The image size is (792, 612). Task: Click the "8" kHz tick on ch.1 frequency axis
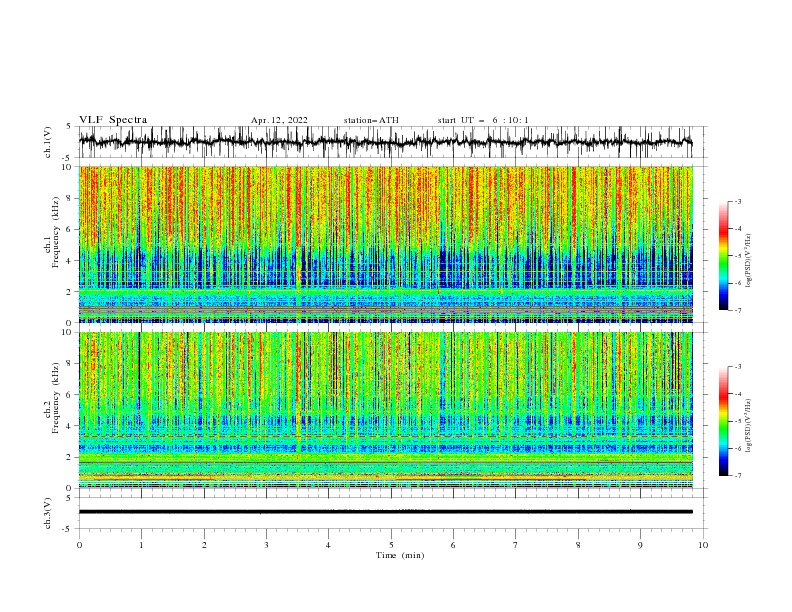point(70,198)
